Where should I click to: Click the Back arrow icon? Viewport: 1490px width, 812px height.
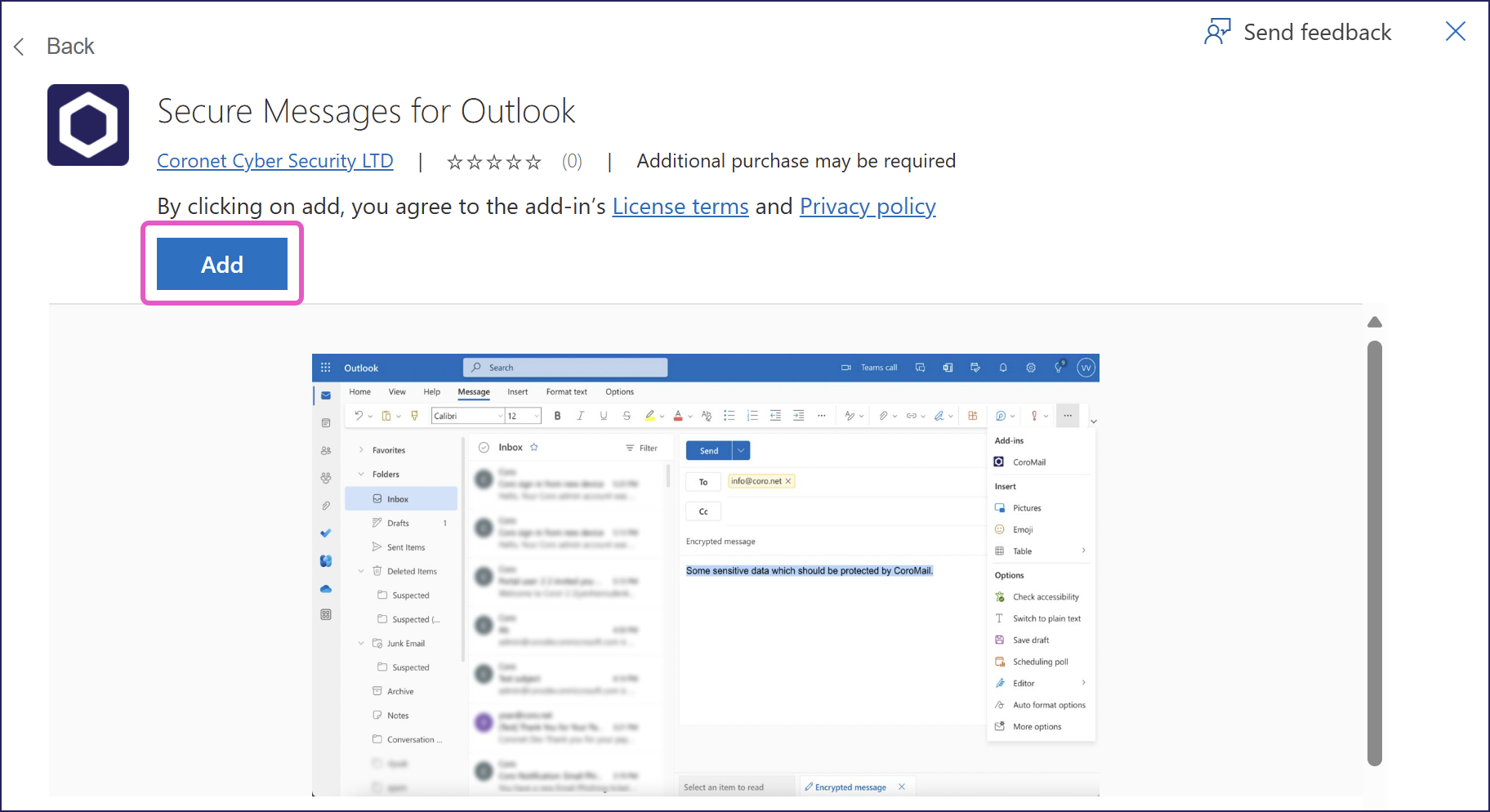tap(20, 47)
